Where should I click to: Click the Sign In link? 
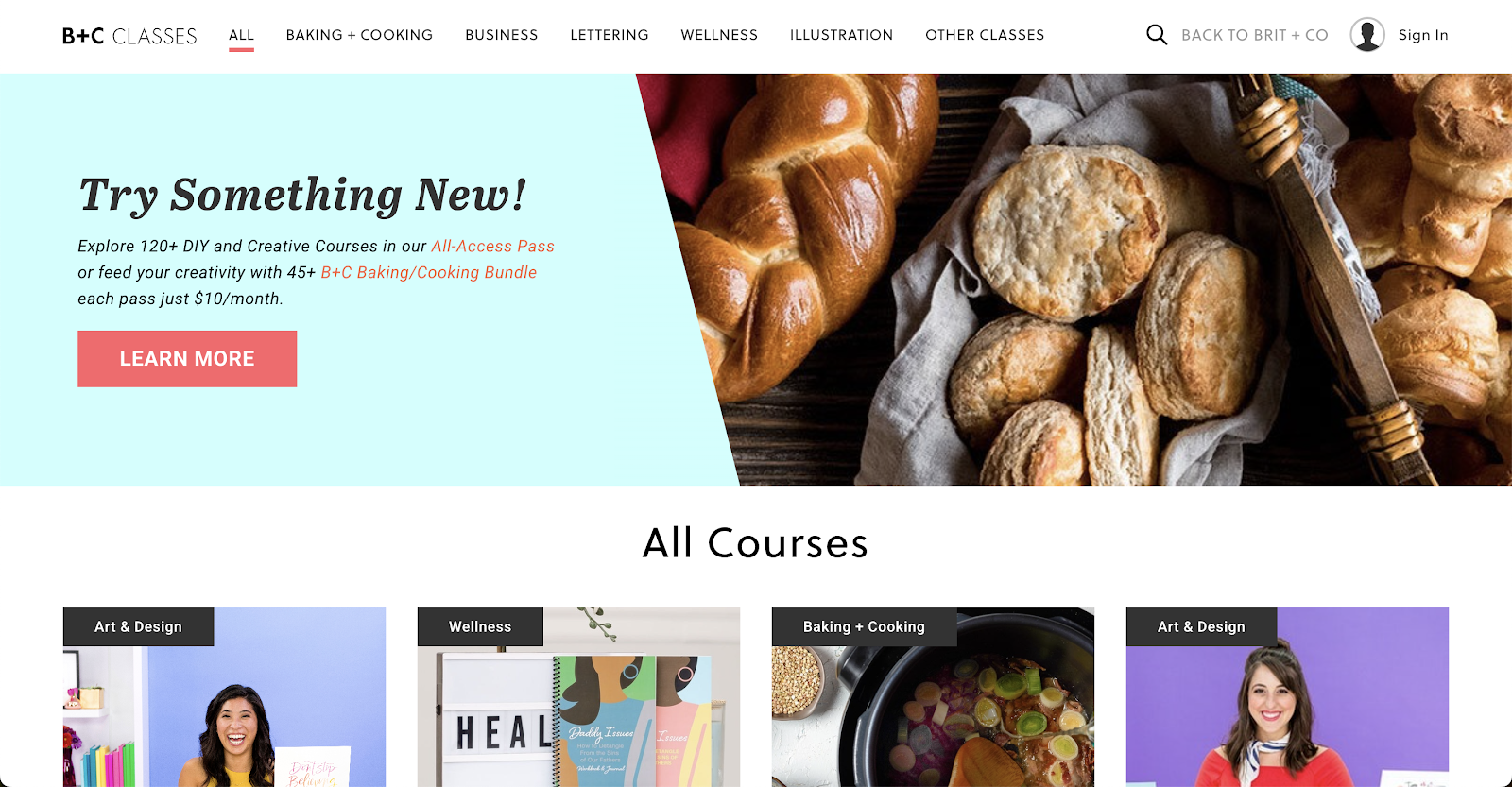[x=1423, y=35]
